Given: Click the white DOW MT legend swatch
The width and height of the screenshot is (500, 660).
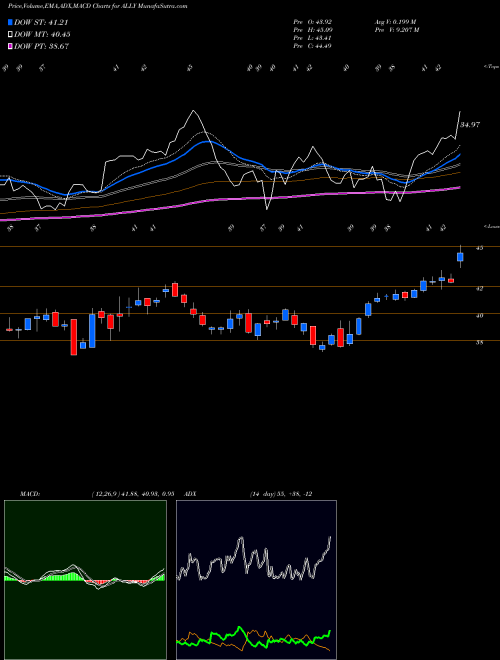Looking at the screenshot, I should point(11,35).
